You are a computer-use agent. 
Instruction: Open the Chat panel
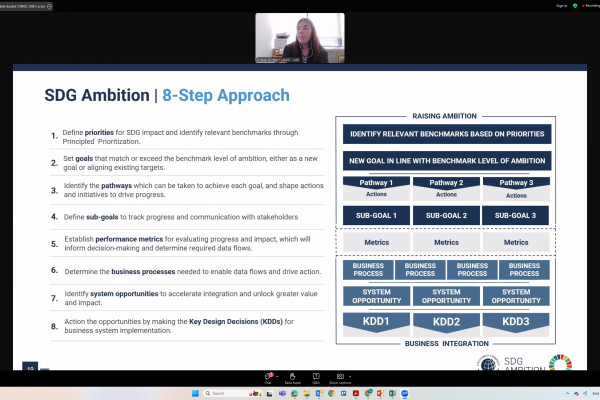coord(267,377)
